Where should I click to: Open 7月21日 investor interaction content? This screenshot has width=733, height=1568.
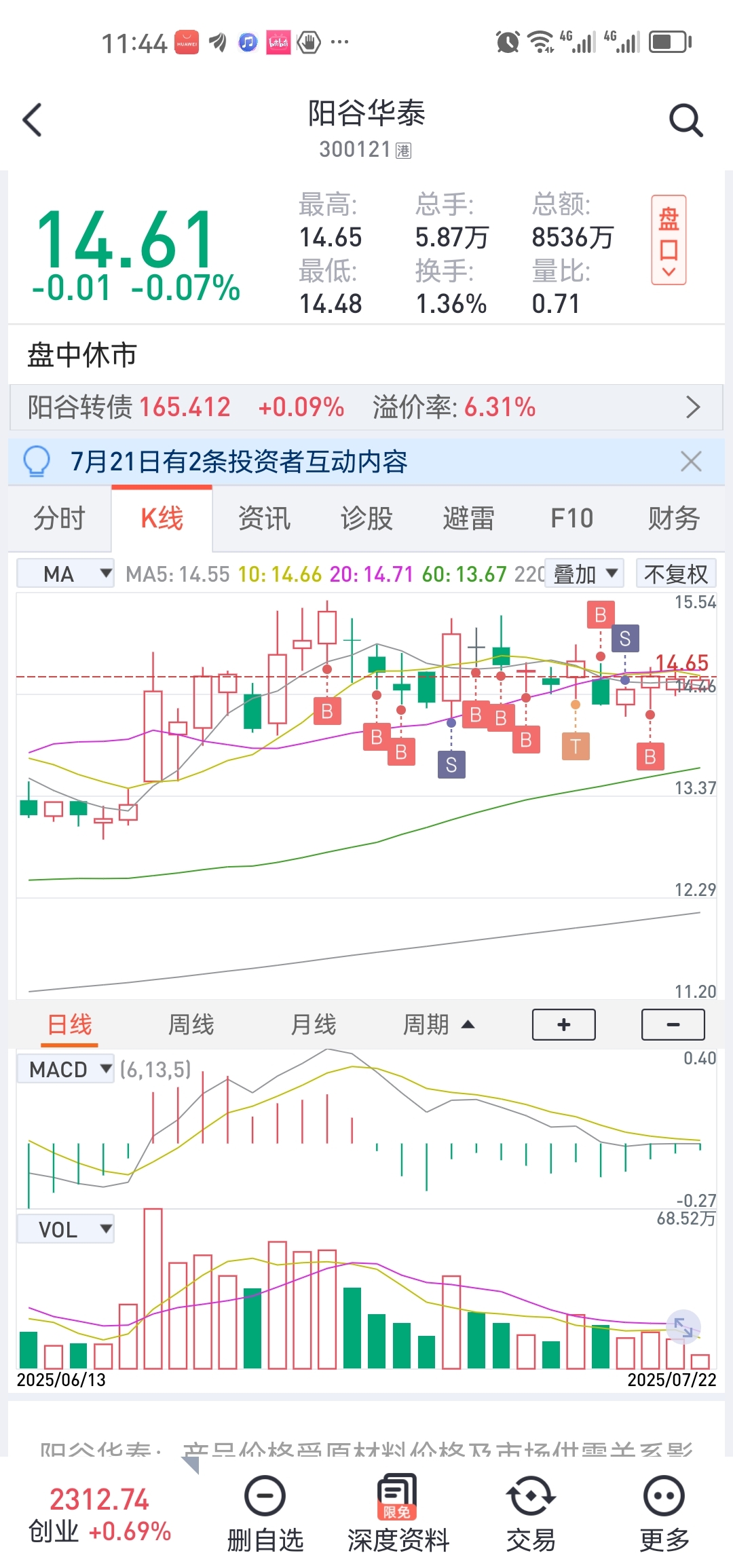pos(239,462)
